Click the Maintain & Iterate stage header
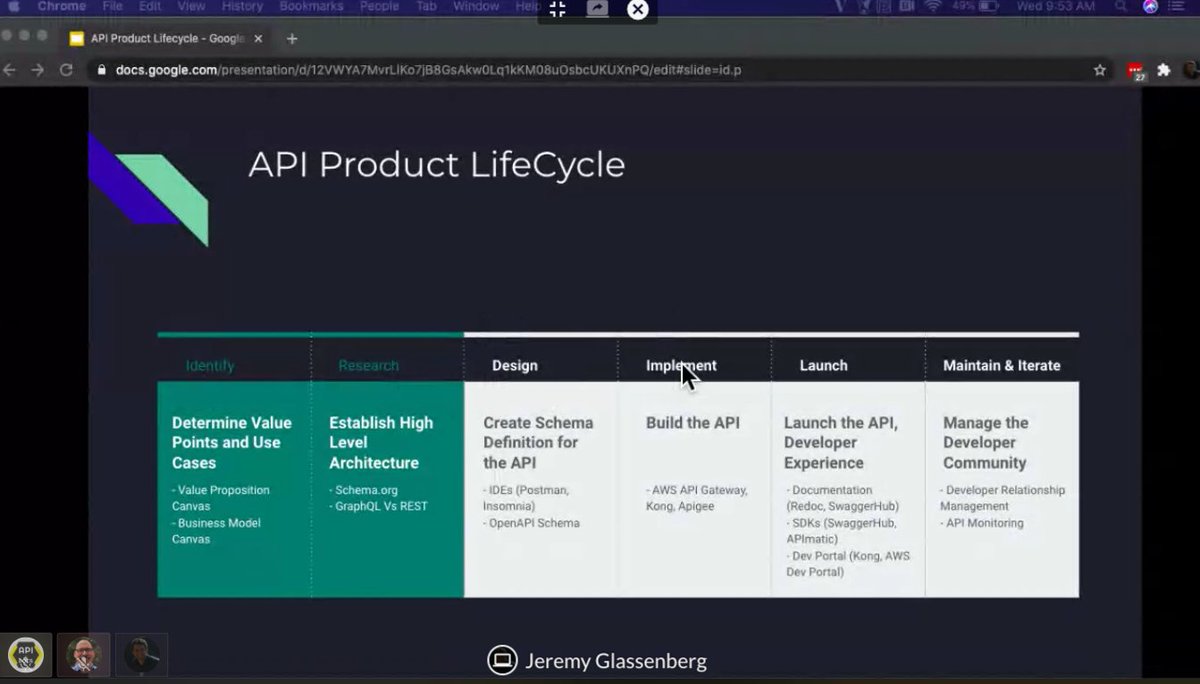This screenshot has height=684, width=1200. pyautogui.click(x=1002, y=366)
